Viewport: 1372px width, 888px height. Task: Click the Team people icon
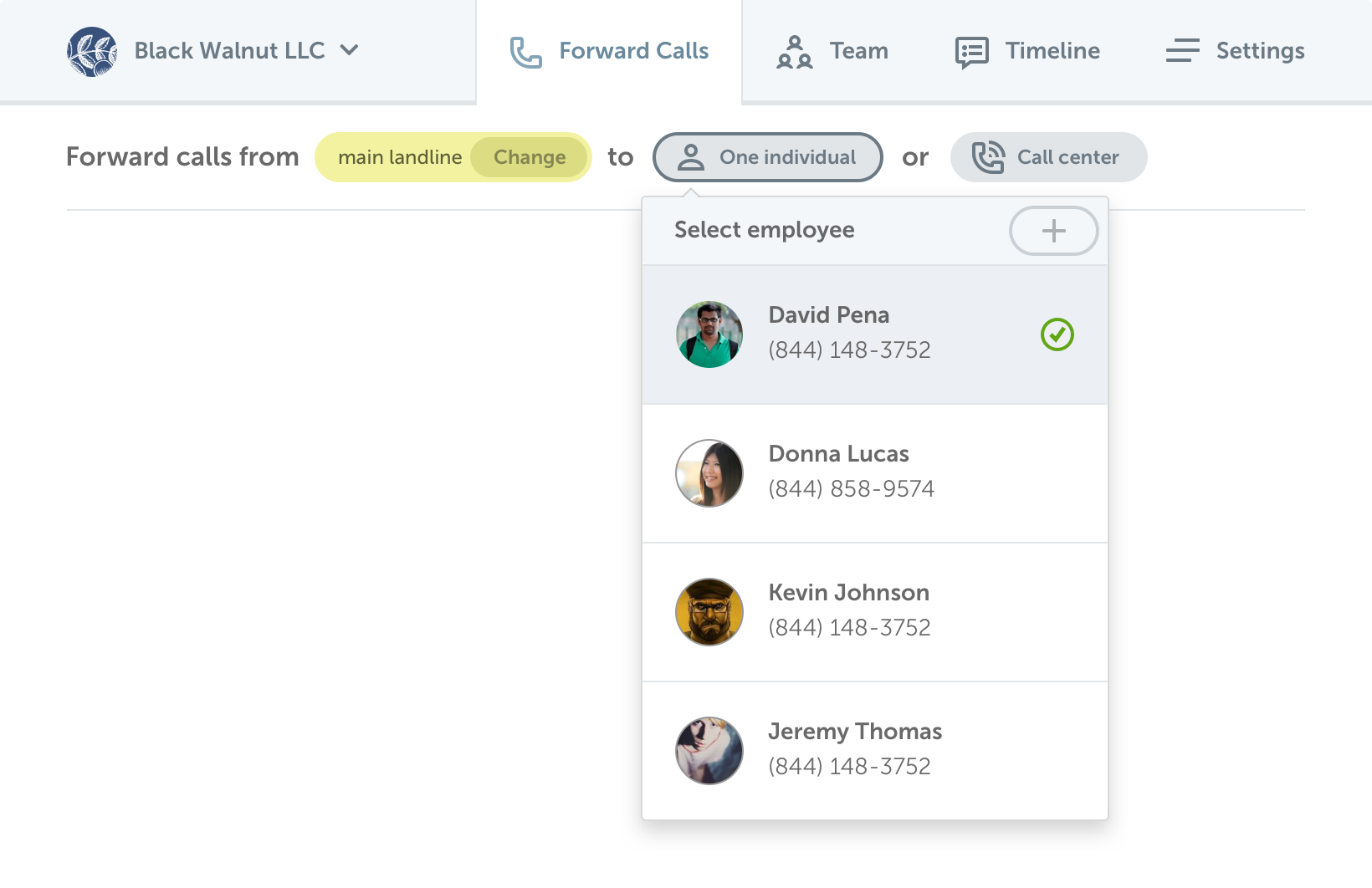[795, 52]
